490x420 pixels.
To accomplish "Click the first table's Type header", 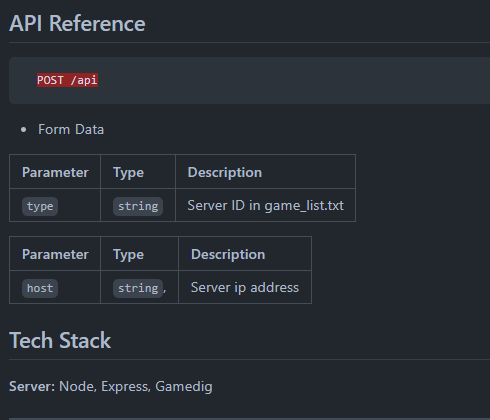I will pyautogui.click(x=128, y=173).
